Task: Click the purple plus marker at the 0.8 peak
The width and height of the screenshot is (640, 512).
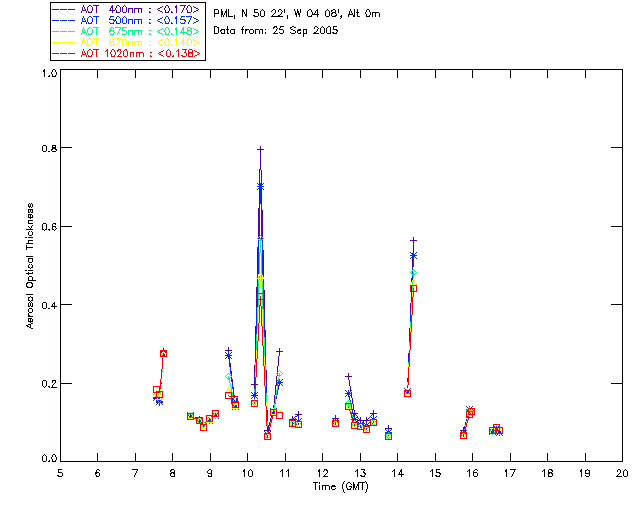Action: pyautogui.click(x=260, y=150)
